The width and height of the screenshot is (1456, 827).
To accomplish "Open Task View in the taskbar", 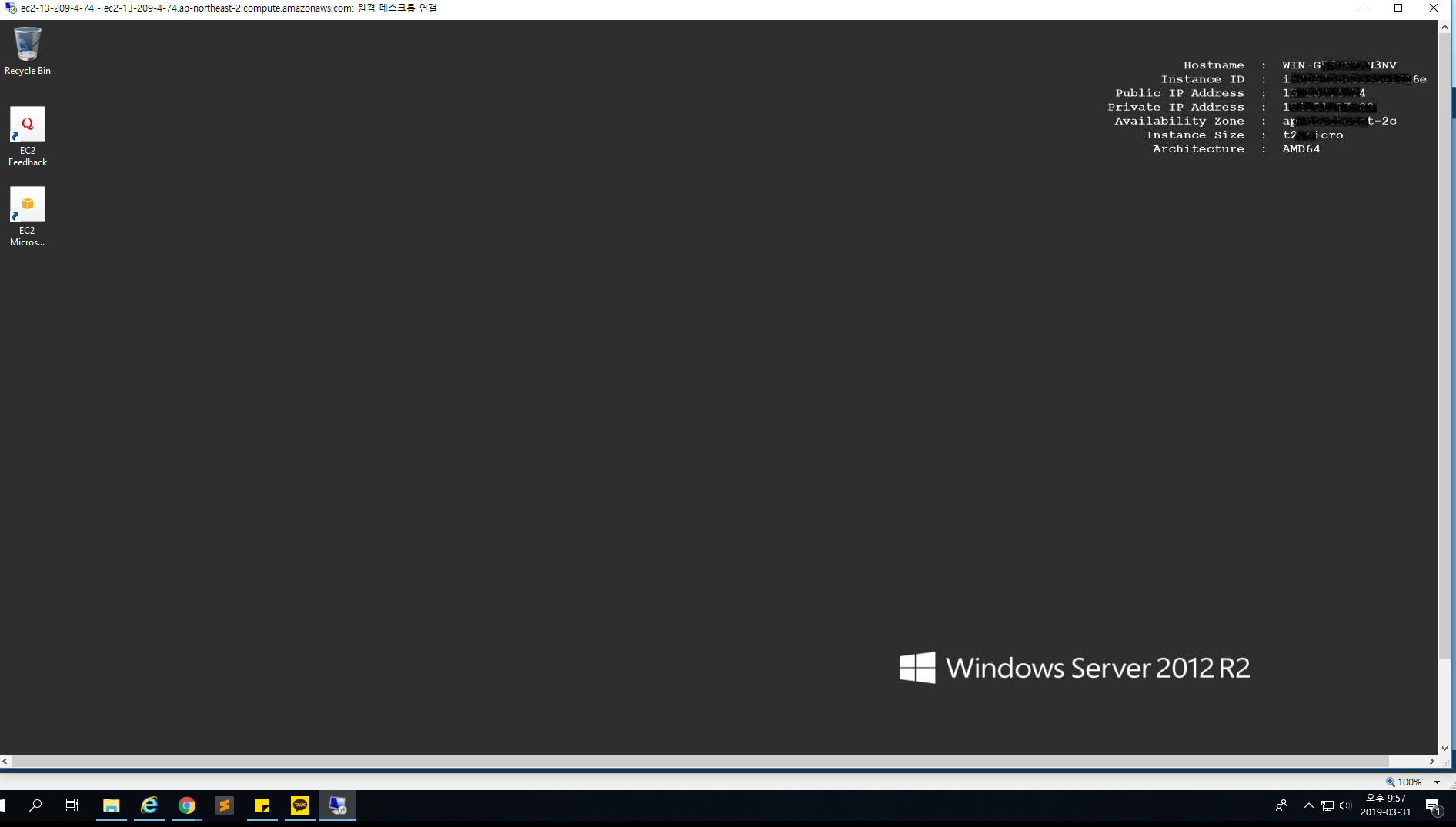I will 72,805.
